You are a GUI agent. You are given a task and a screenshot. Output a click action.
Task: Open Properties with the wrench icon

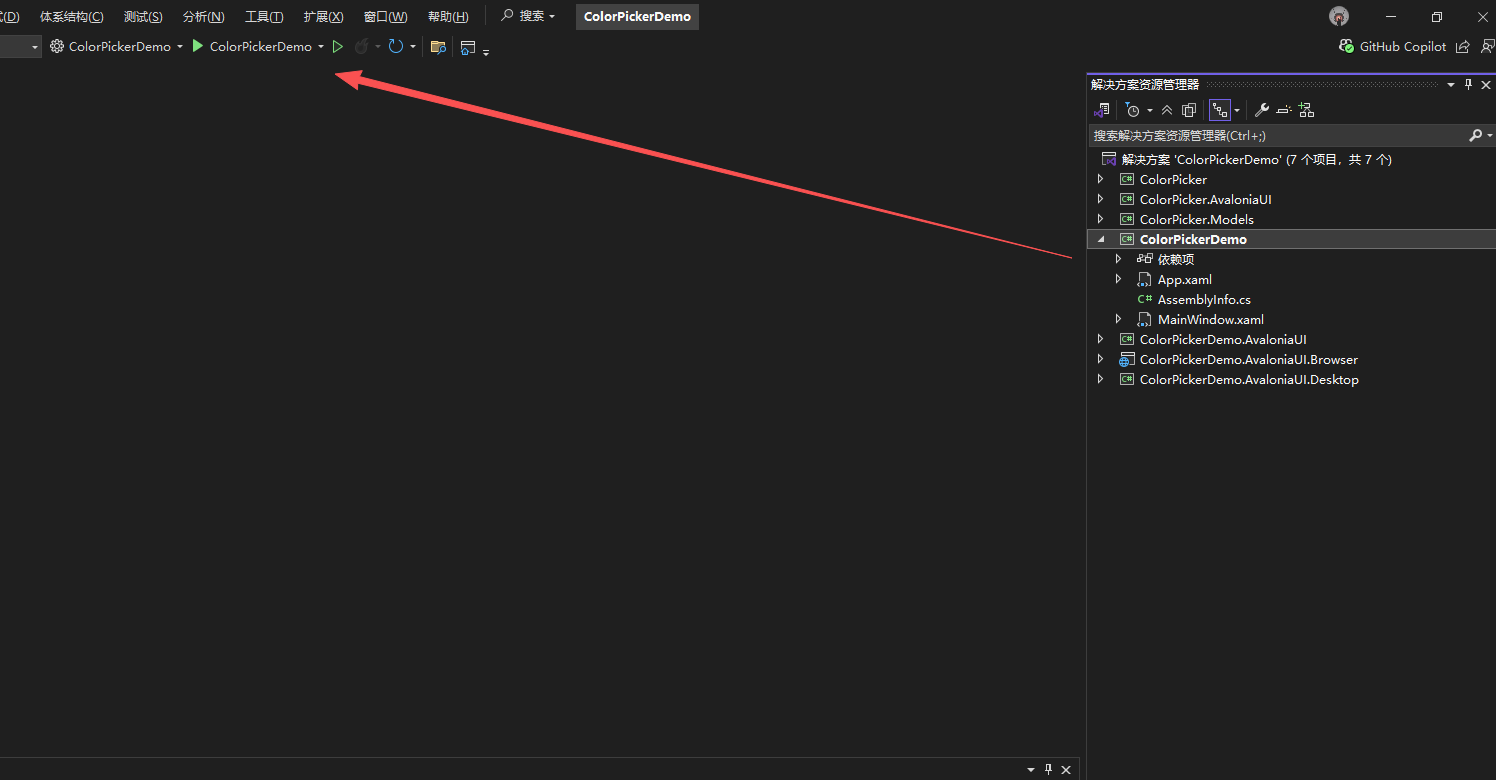tap(1262, 110)
